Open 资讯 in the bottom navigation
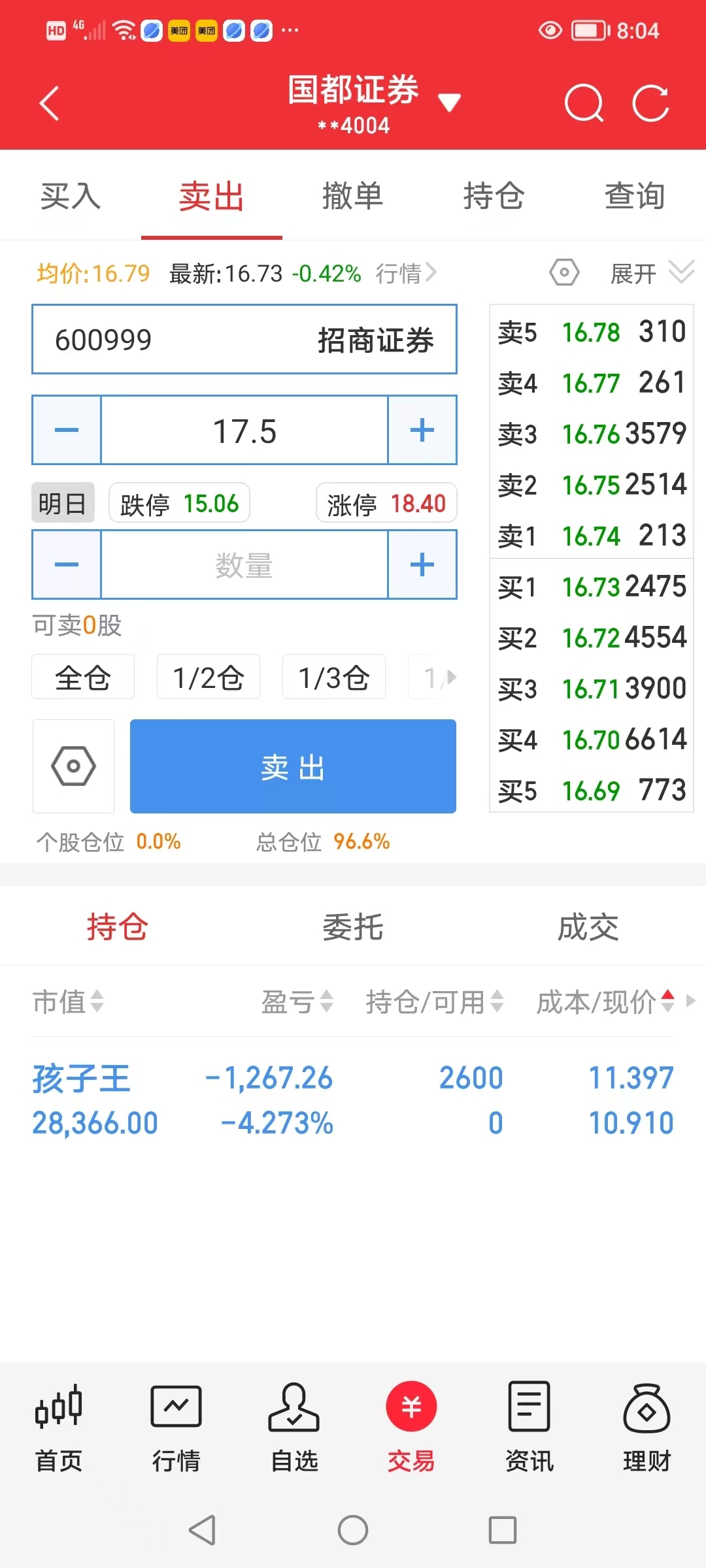This screenshot has width=706, height=1568. click(529, 1427)
